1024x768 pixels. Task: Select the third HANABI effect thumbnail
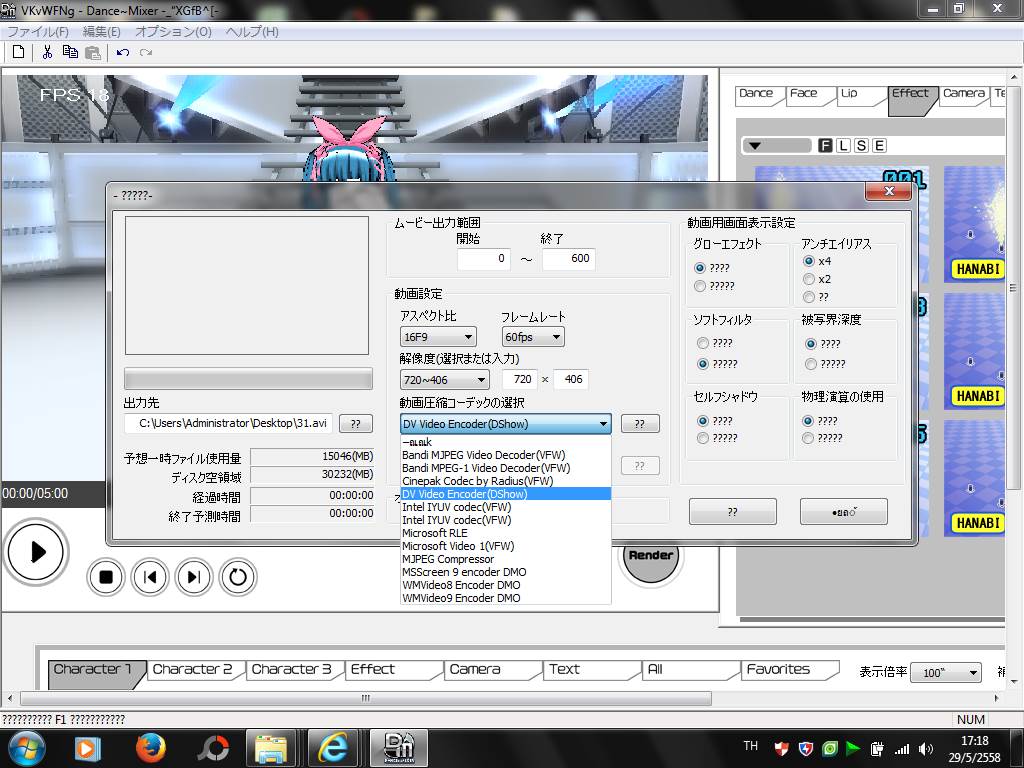click(974, 478)
